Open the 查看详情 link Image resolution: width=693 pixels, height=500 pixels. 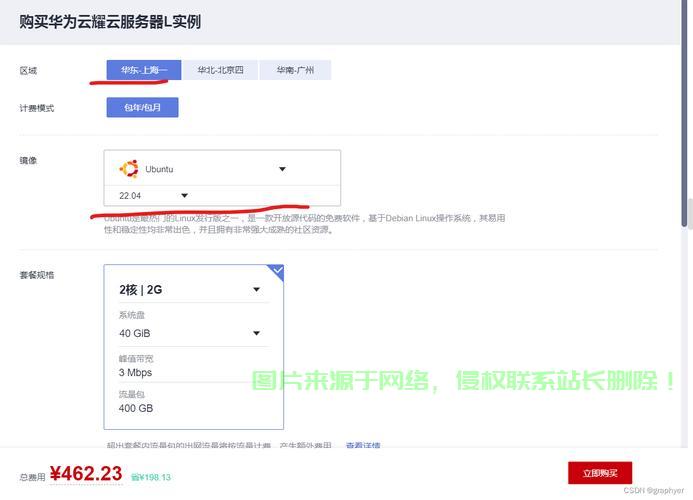[x=363, y=445]
